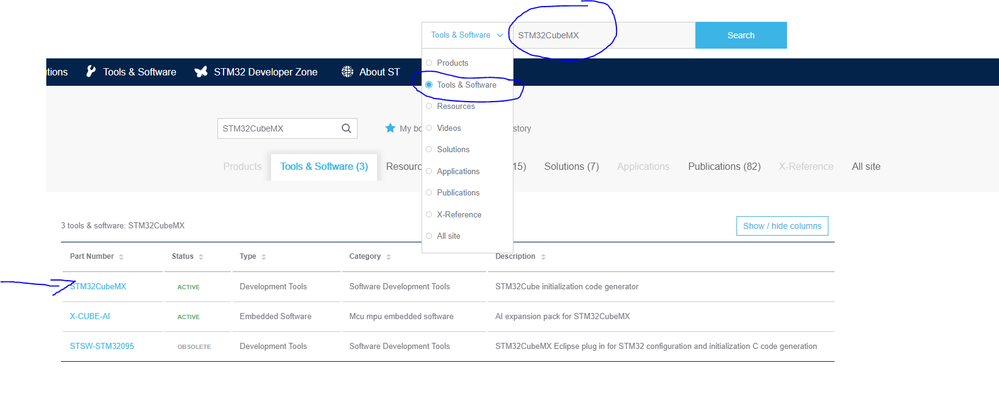The width and height of the screenshot is (999, 411).
Task: Open the STM32CubeMX part number link
Action: [x=98, y=287]
